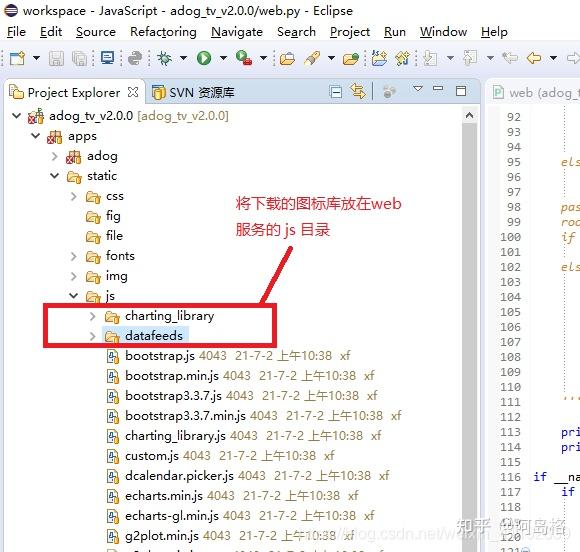The image size is (580, 552).
Task: Click the Search flashlight toolbar icon
Action: (x=312, y=58)
